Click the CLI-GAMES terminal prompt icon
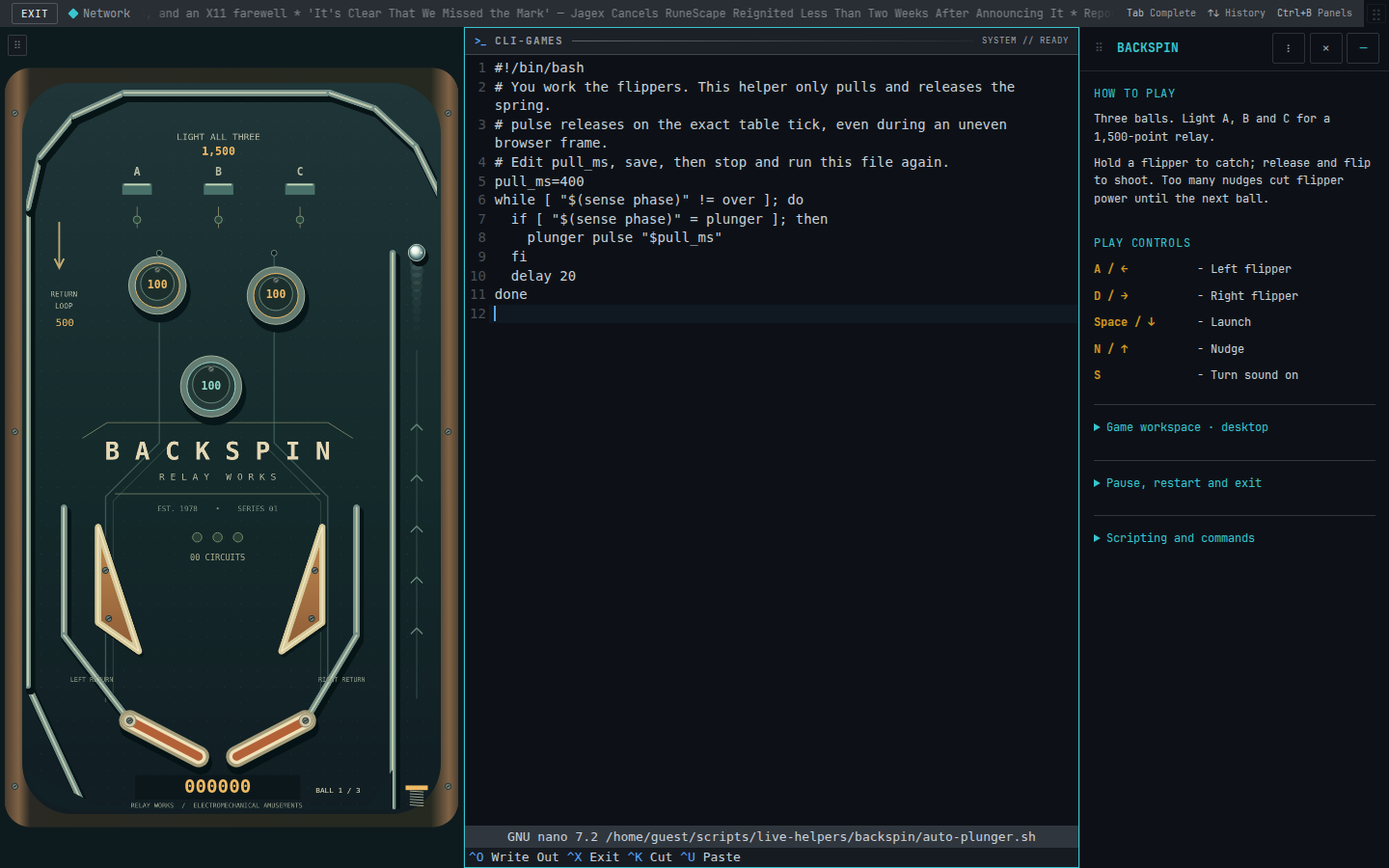The height and width of the screenshot is (868, 1389). pyautogui.click(x=480, y=41)
